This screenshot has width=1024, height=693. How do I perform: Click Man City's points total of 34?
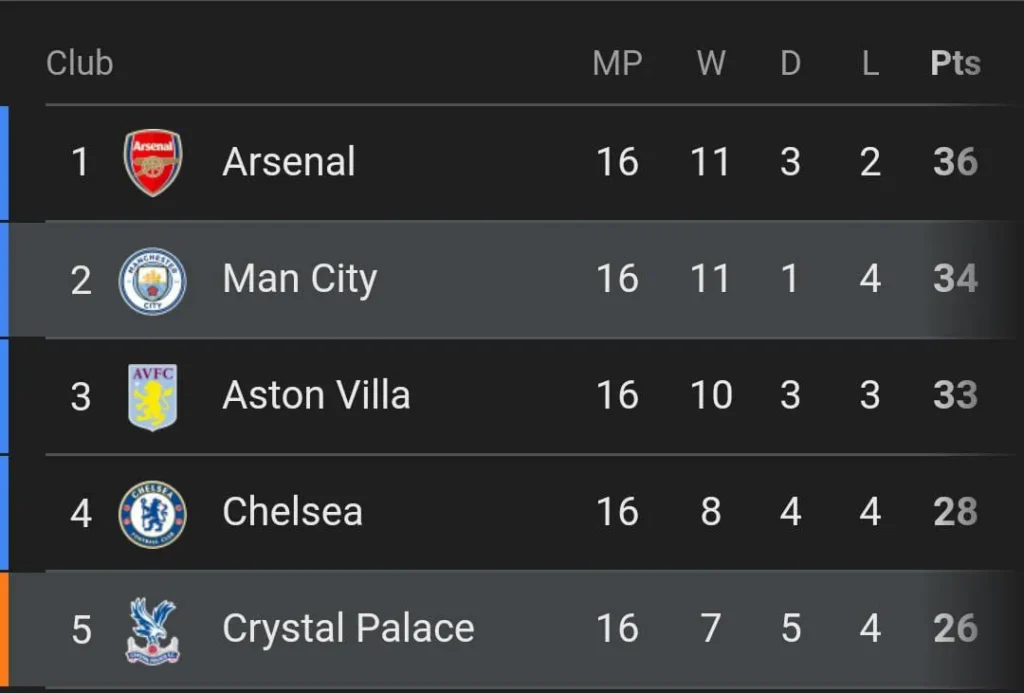pyautogui.click(x=954, y=280)
